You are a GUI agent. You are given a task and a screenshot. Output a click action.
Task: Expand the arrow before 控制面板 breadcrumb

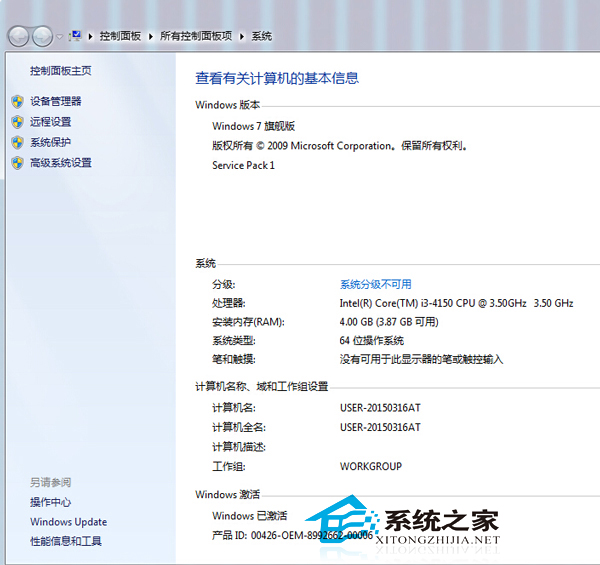tap(91, 36)
